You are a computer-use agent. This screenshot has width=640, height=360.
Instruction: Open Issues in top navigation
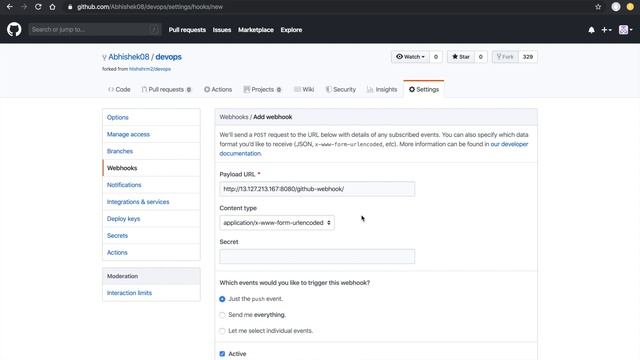[222, 30]
